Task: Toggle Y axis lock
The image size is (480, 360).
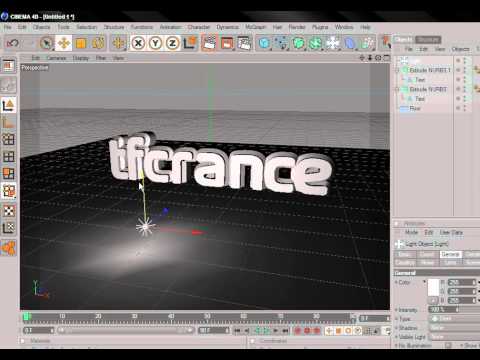Action: (x=155, y=43)
